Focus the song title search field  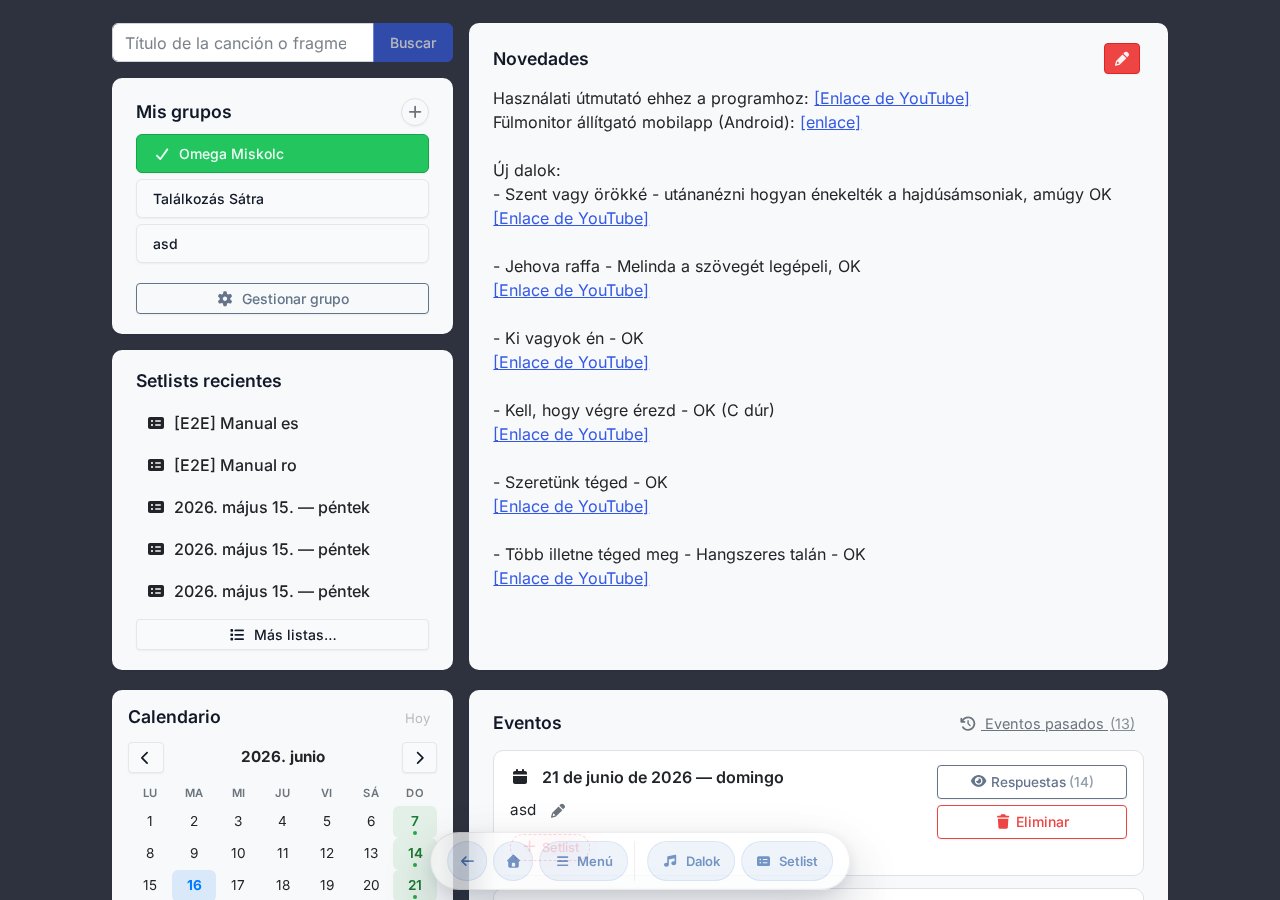(243, 43)
